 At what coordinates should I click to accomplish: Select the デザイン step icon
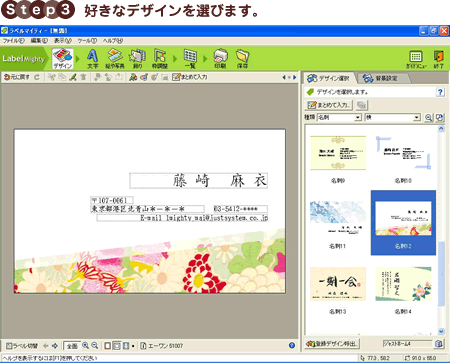[62, 59]
